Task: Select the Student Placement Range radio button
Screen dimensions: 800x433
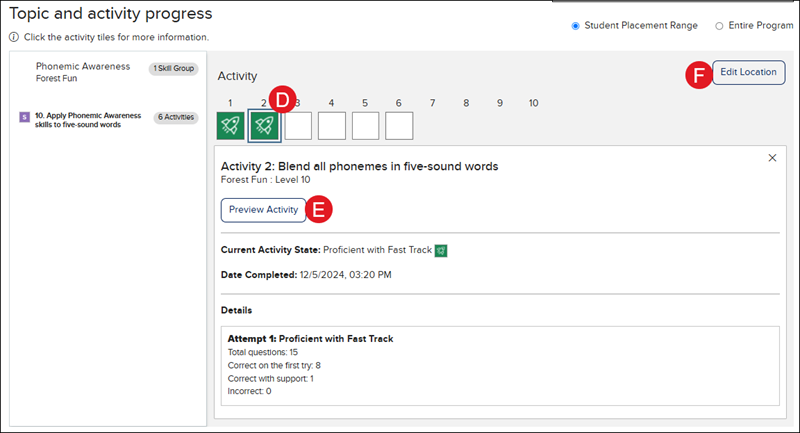Action: click(576, 26)
